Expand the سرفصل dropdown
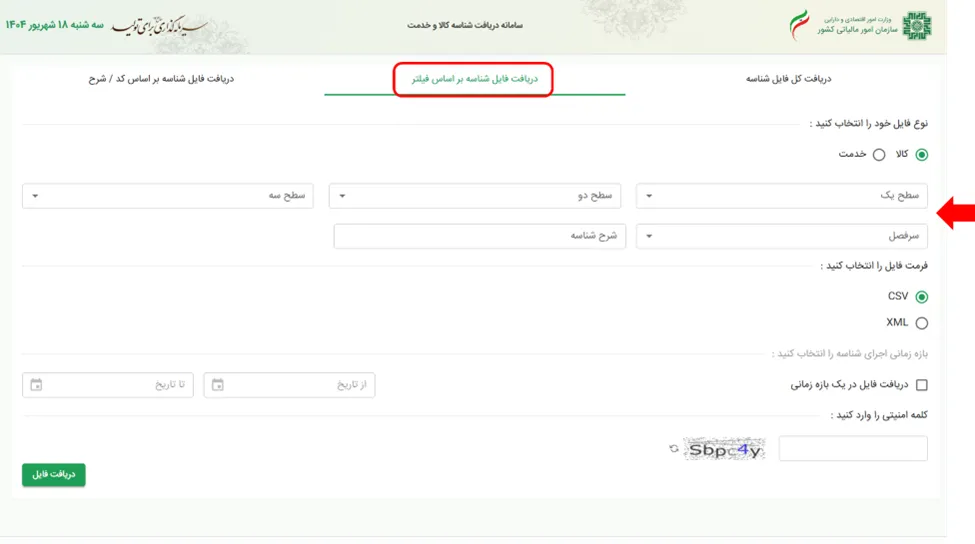The width and height of the screenshot is (975, 544). click(782, 236)
